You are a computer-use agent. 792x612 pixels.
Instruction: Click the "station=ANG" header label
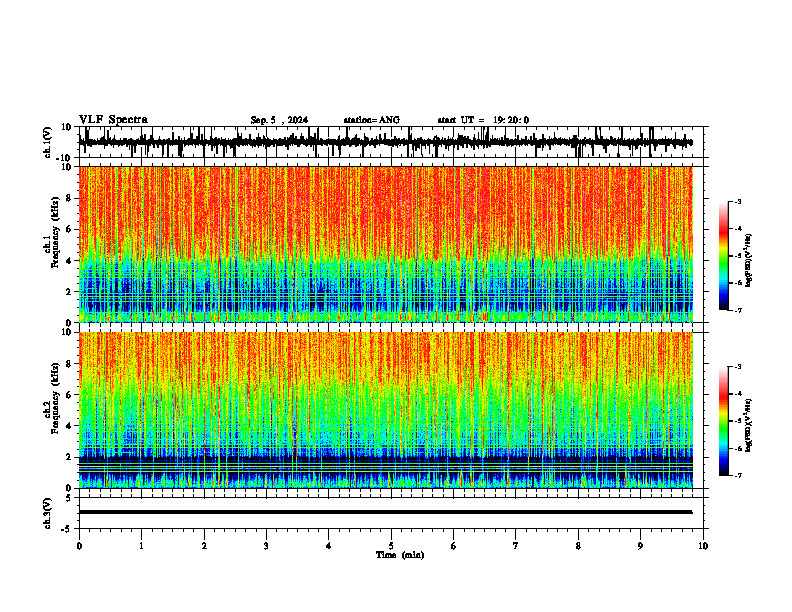371,120
